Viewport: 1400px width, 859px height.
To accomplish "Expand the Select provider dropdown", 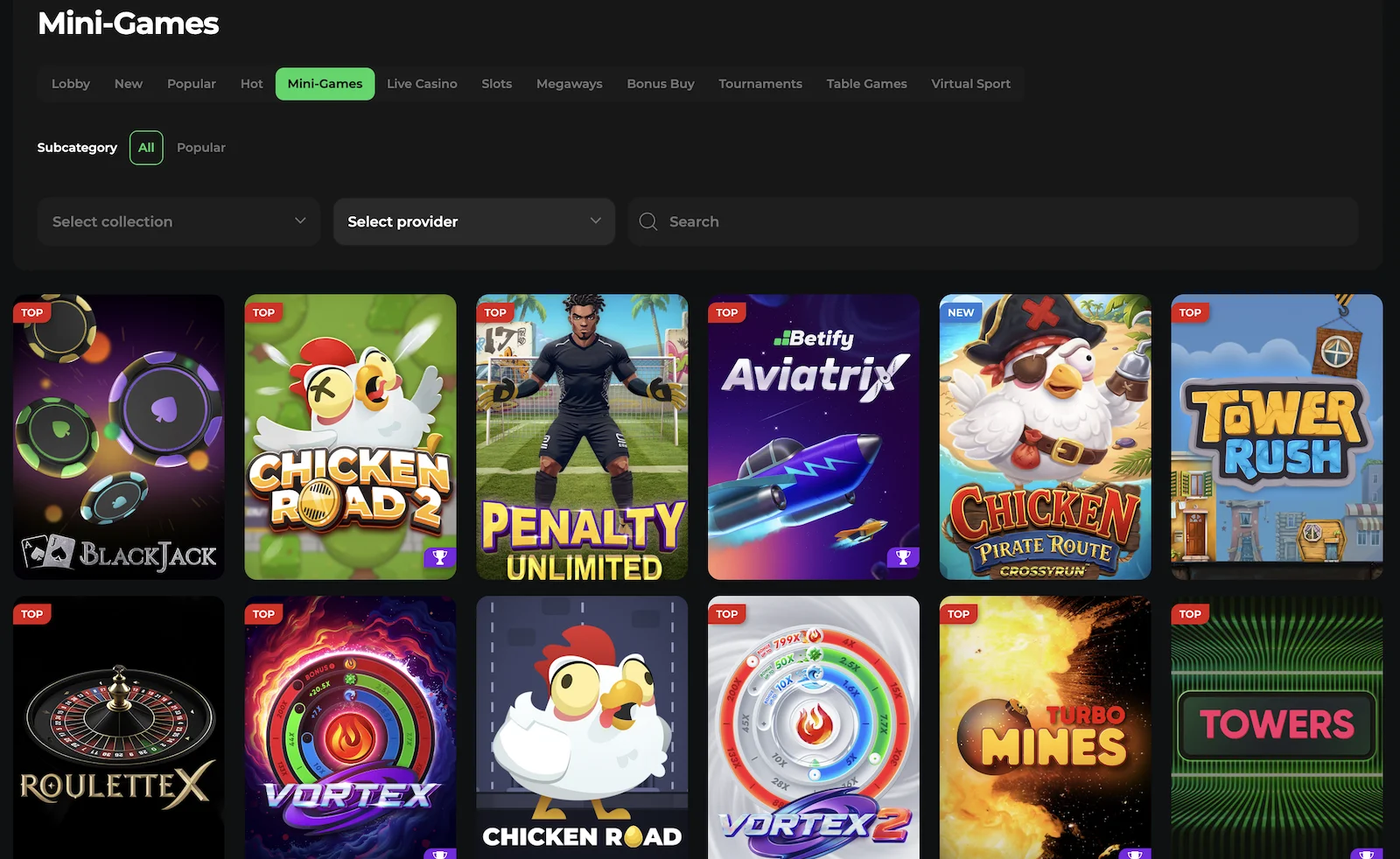I will click(x=474, y=221).
